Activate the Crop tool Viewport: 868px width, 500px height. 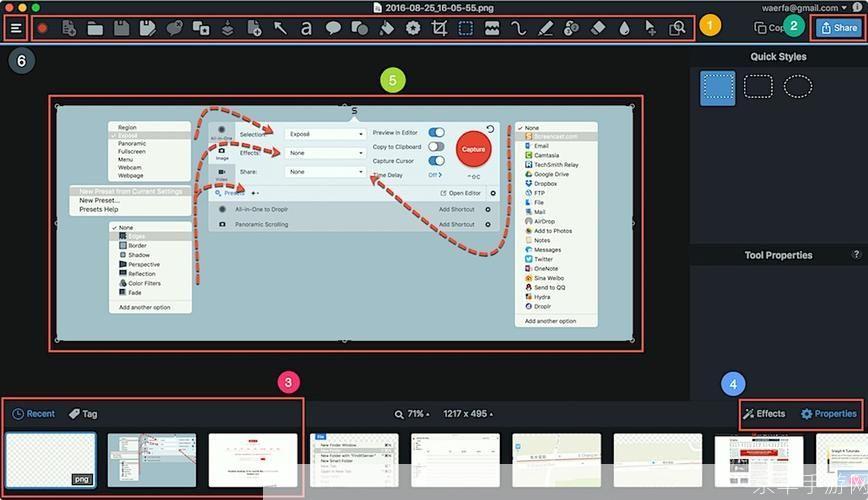pos(439,28)
